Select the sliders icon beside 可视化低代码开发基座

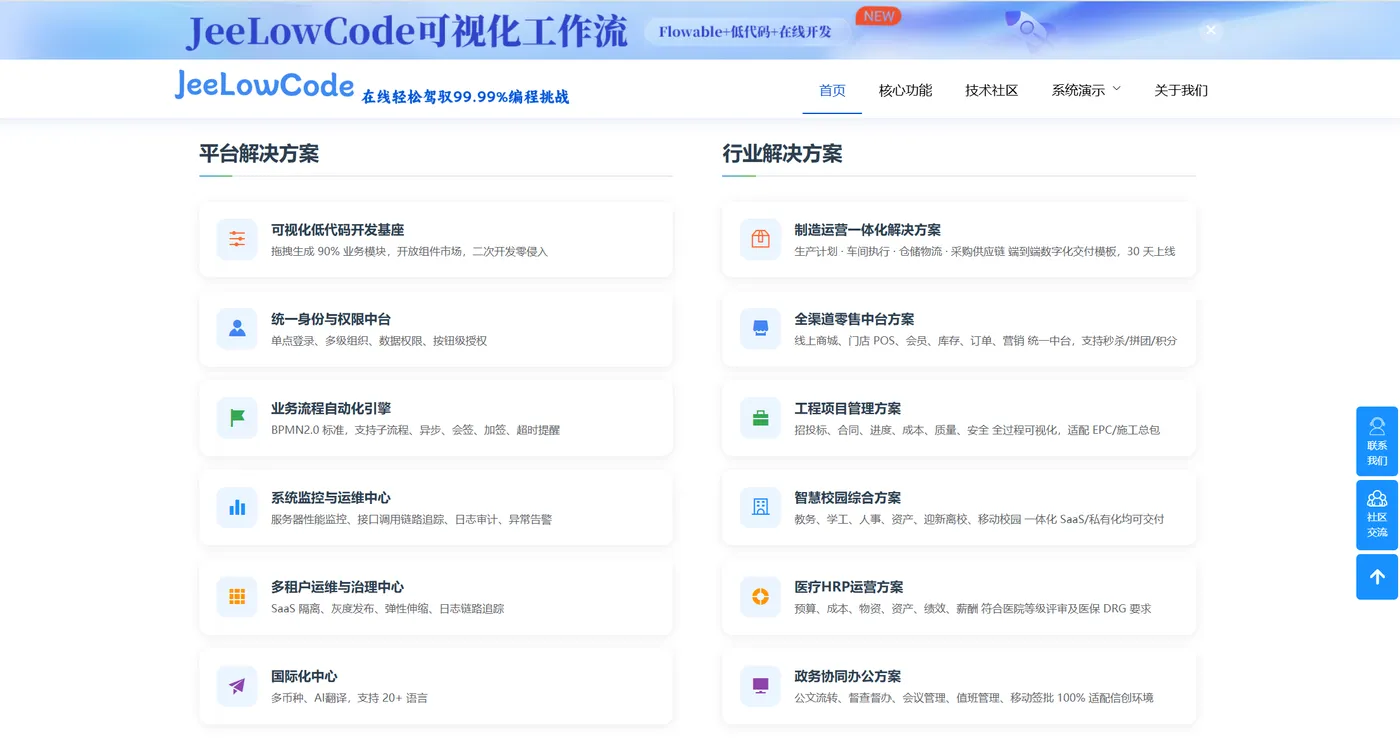pyautogui.click(x=236, y=239)
